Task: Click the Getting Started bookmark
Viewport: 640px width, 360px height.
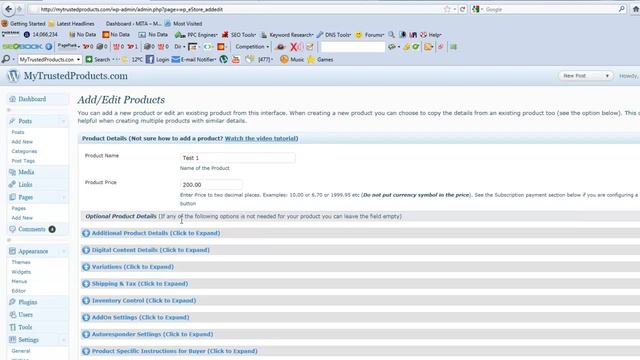Action: pos(24,24)
